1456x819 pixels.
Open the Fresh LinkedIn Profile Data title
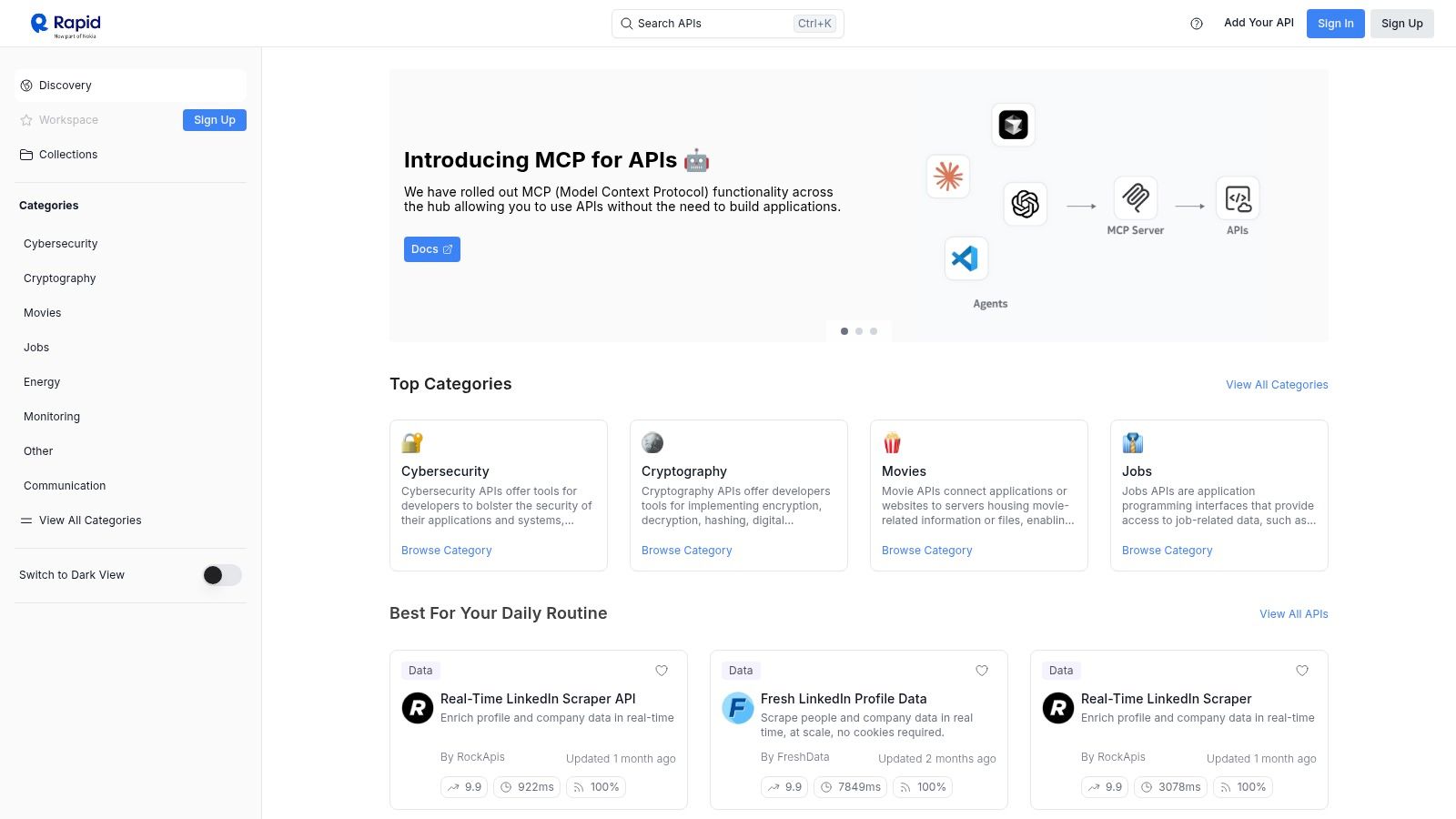[x=844, y=699]
